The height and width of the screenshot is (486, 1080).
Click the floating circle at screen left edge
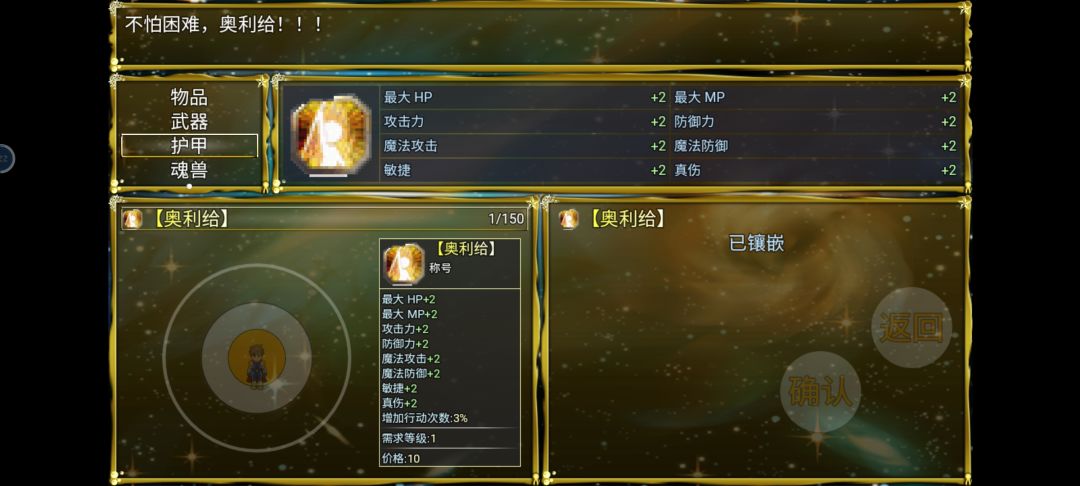(x=4, y=158)
